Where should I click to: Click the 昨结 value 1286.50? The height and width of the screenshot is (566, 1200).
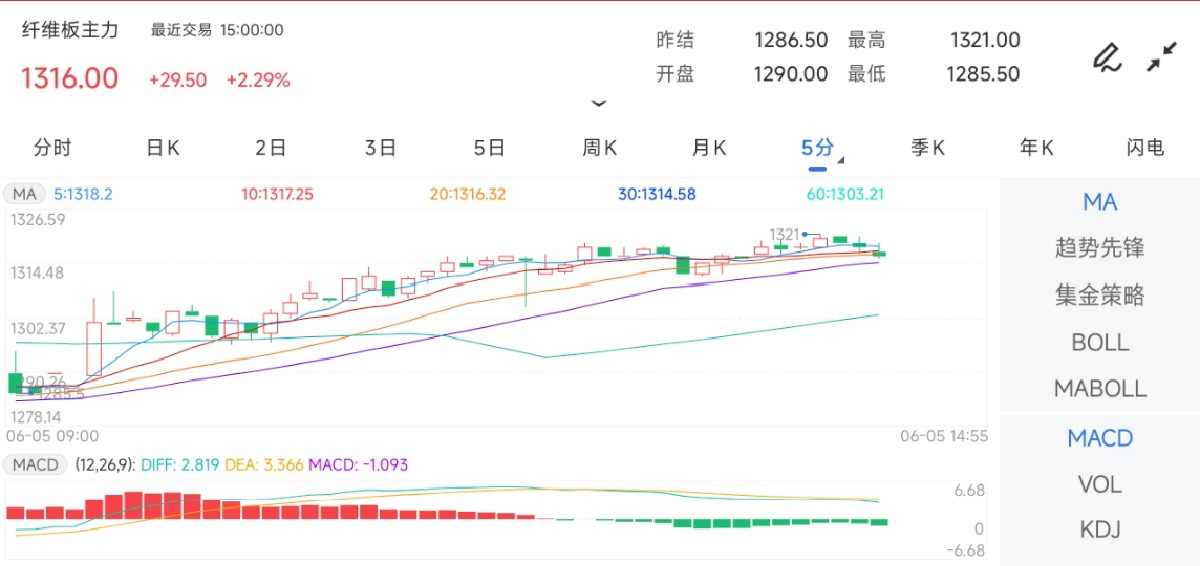click(x=791, y=40)
